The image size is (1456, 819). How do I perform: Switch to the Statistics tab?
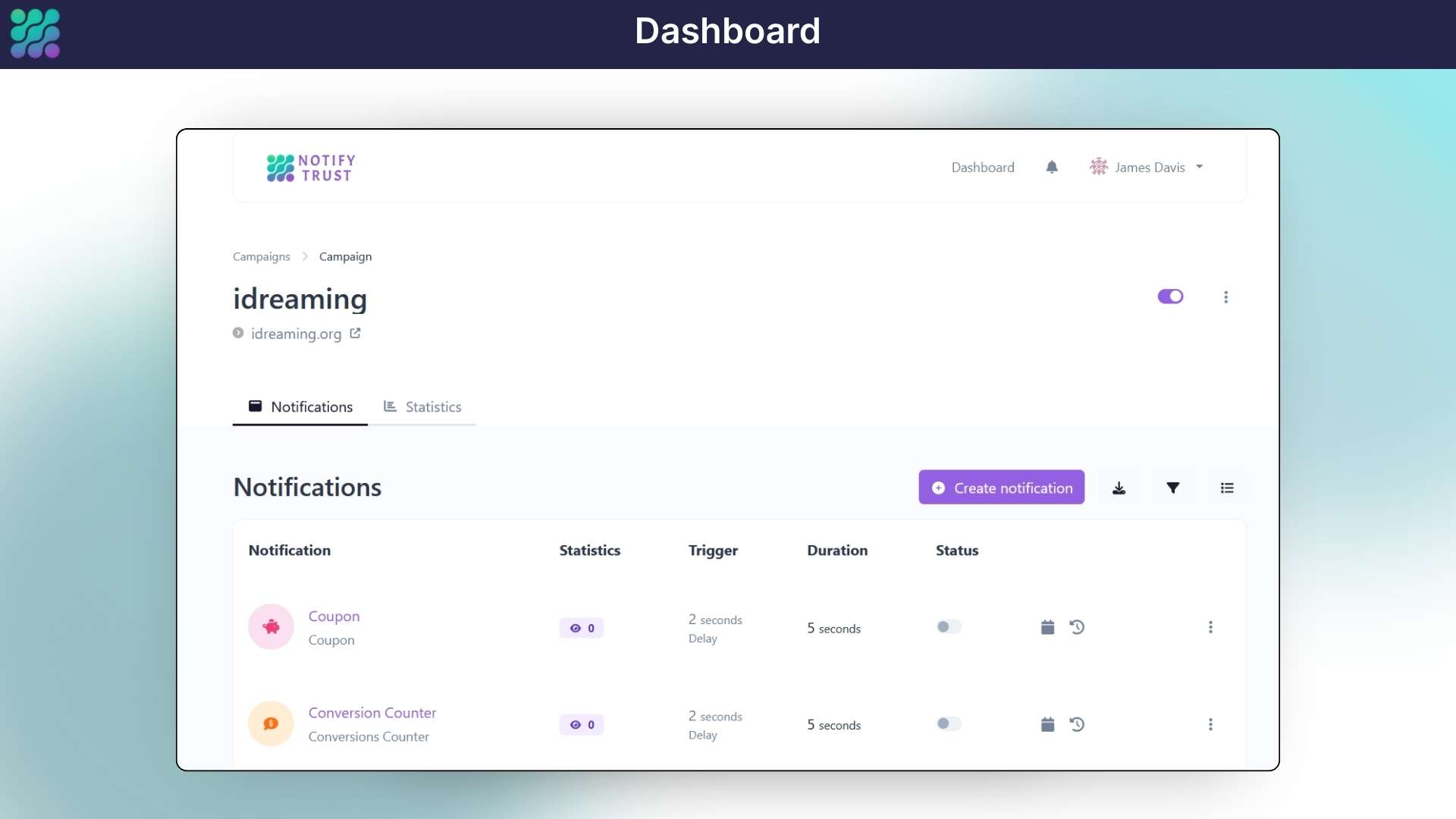click(422, 407)
